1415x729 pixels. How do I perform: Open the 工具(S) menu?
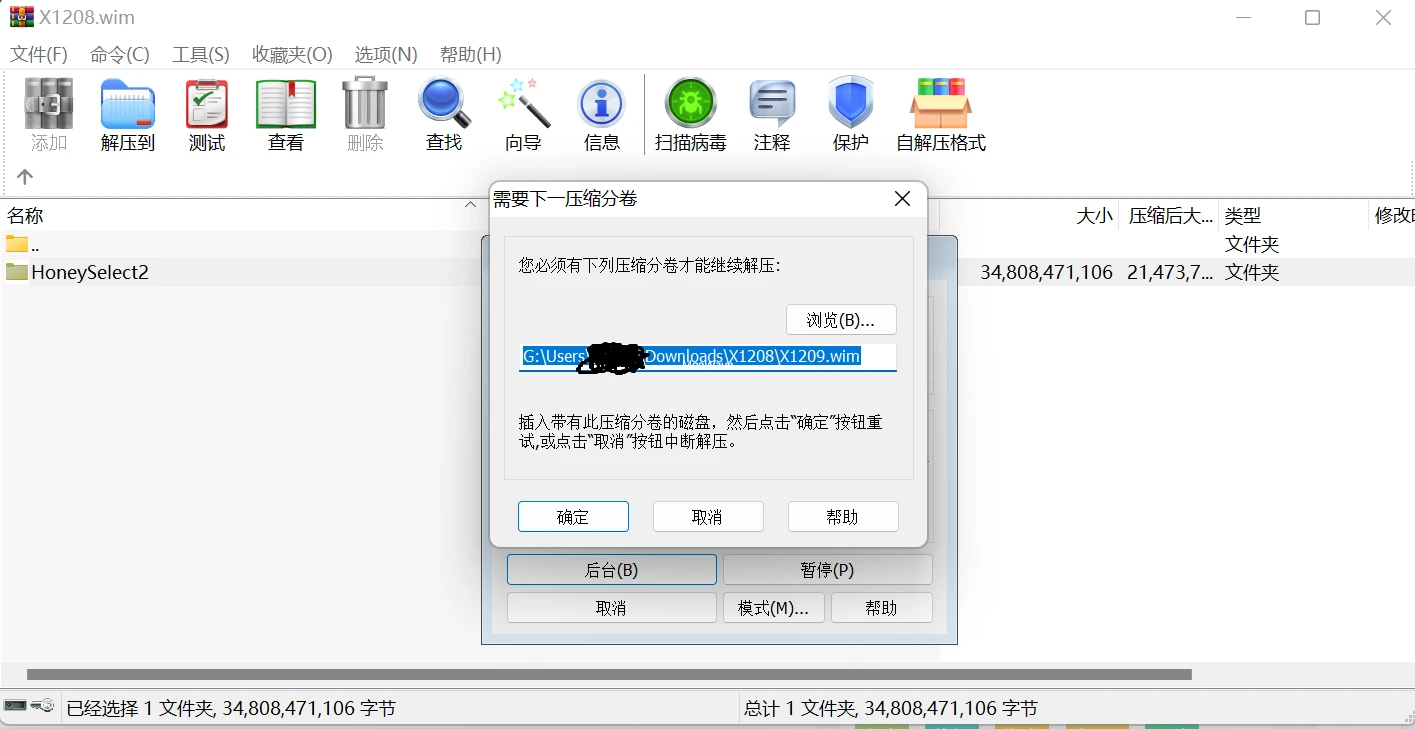200,54
